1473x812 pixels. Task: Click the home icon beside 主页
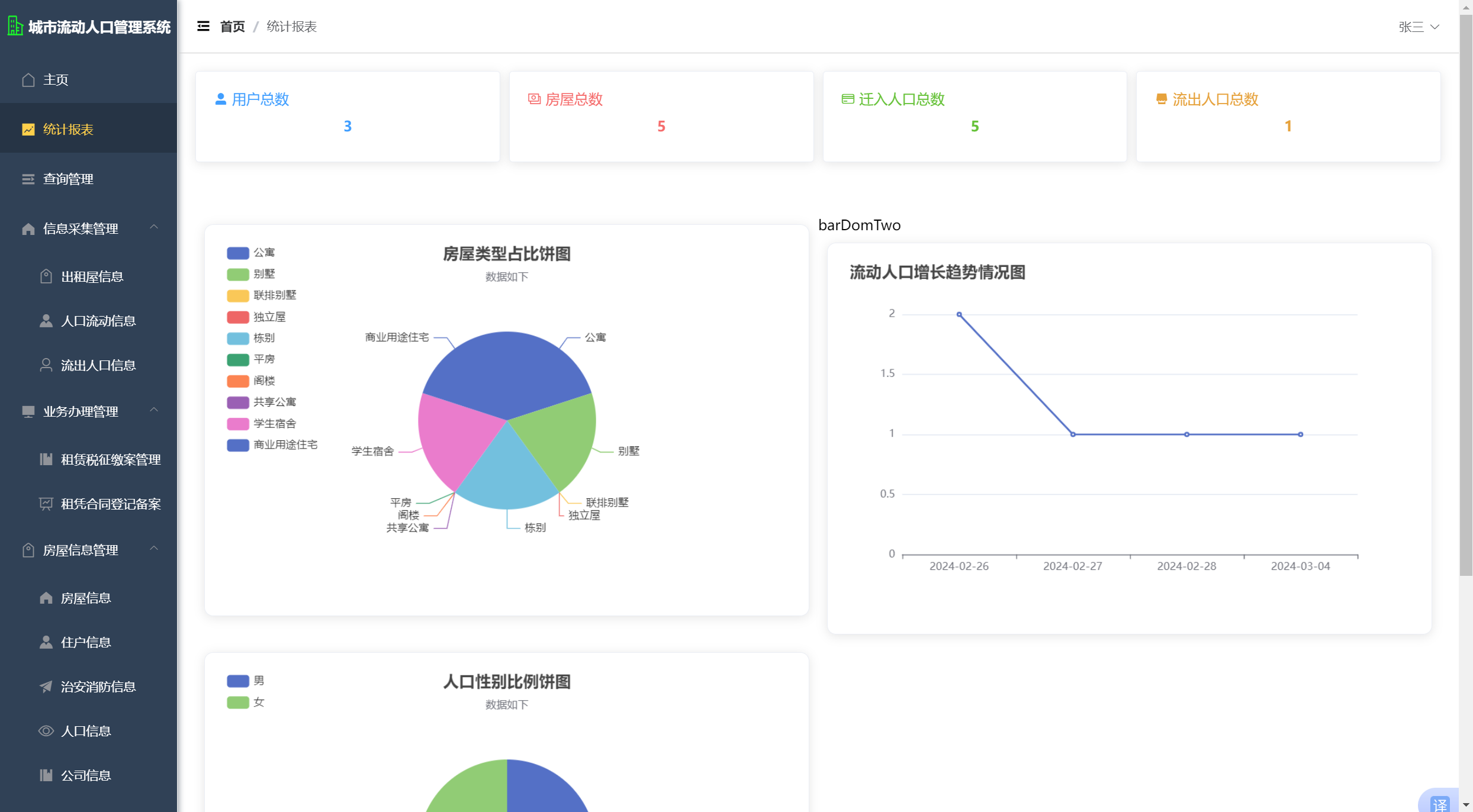tap(28, 79)
